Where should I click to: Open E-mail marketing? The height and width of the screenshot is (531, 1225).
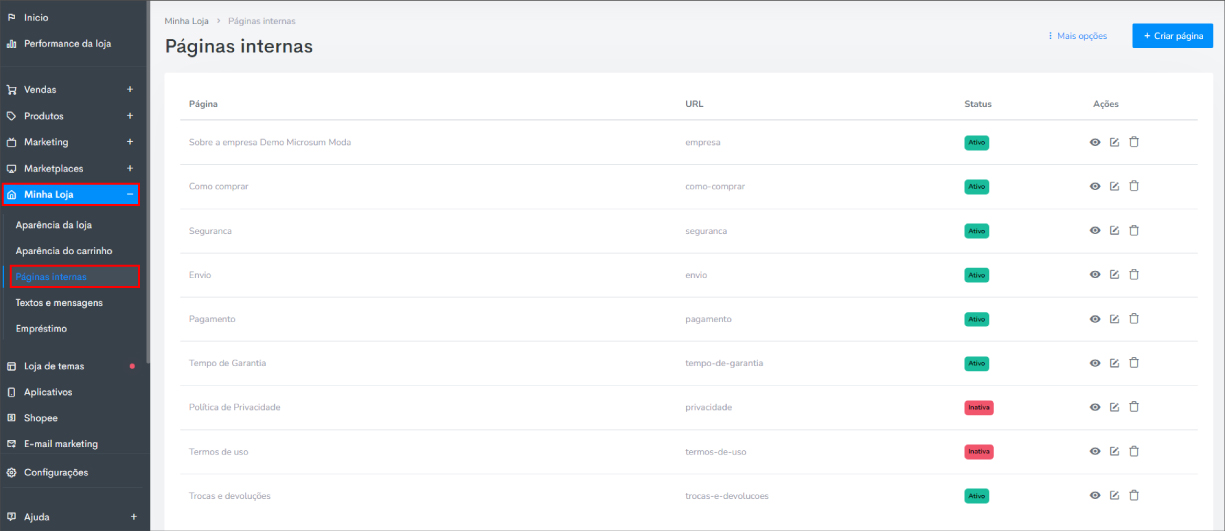coord(61,444)
